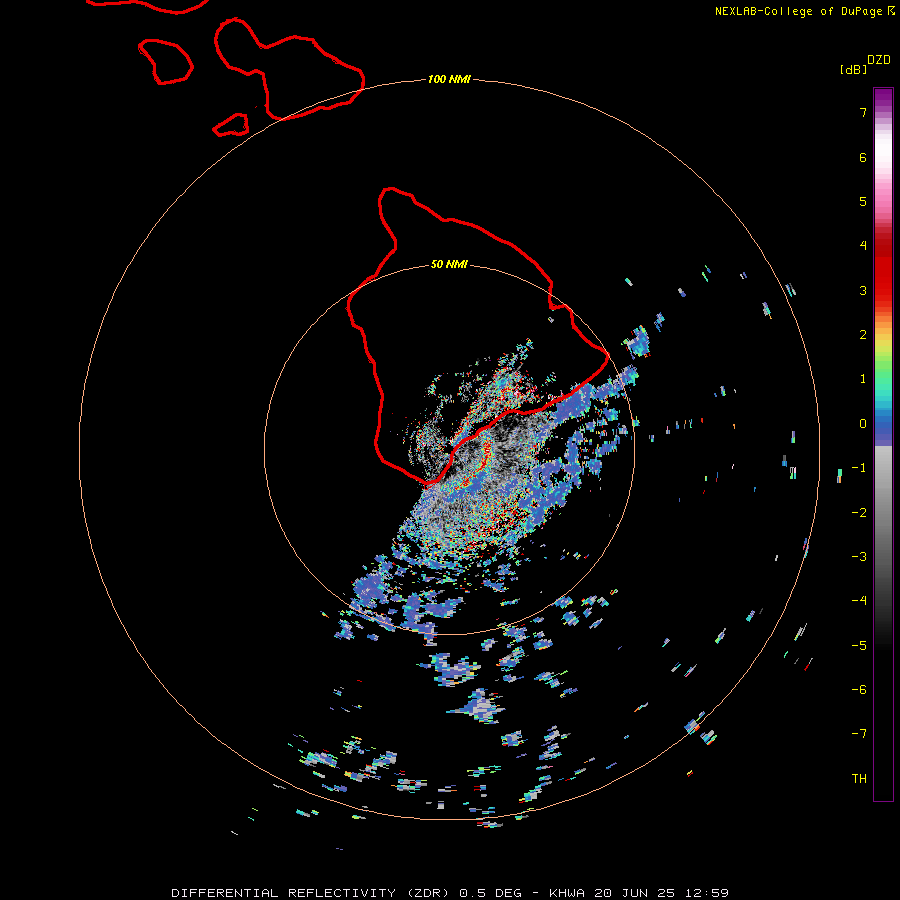
Task: Click the -7 dB label on the scale
Action: 859,734
